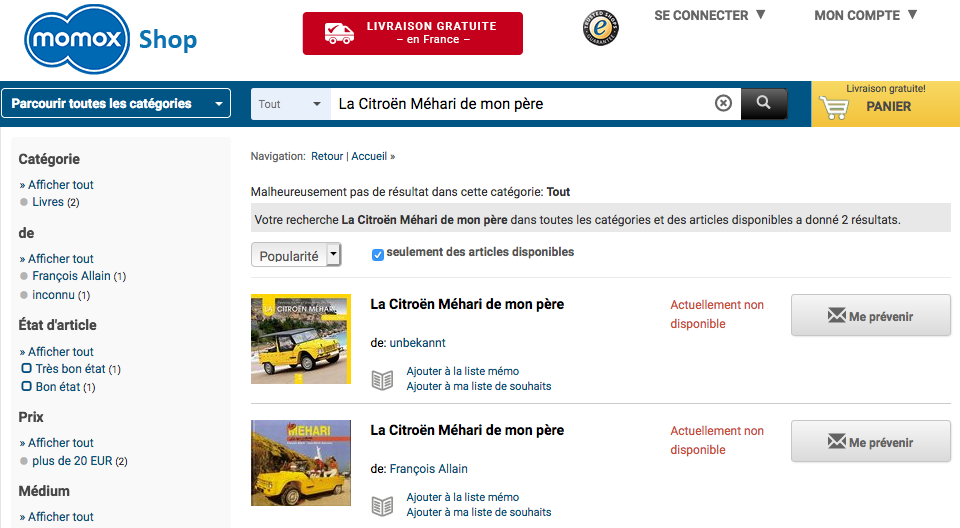
Task: Click the momox Shop logo
Action: point(110,39)
